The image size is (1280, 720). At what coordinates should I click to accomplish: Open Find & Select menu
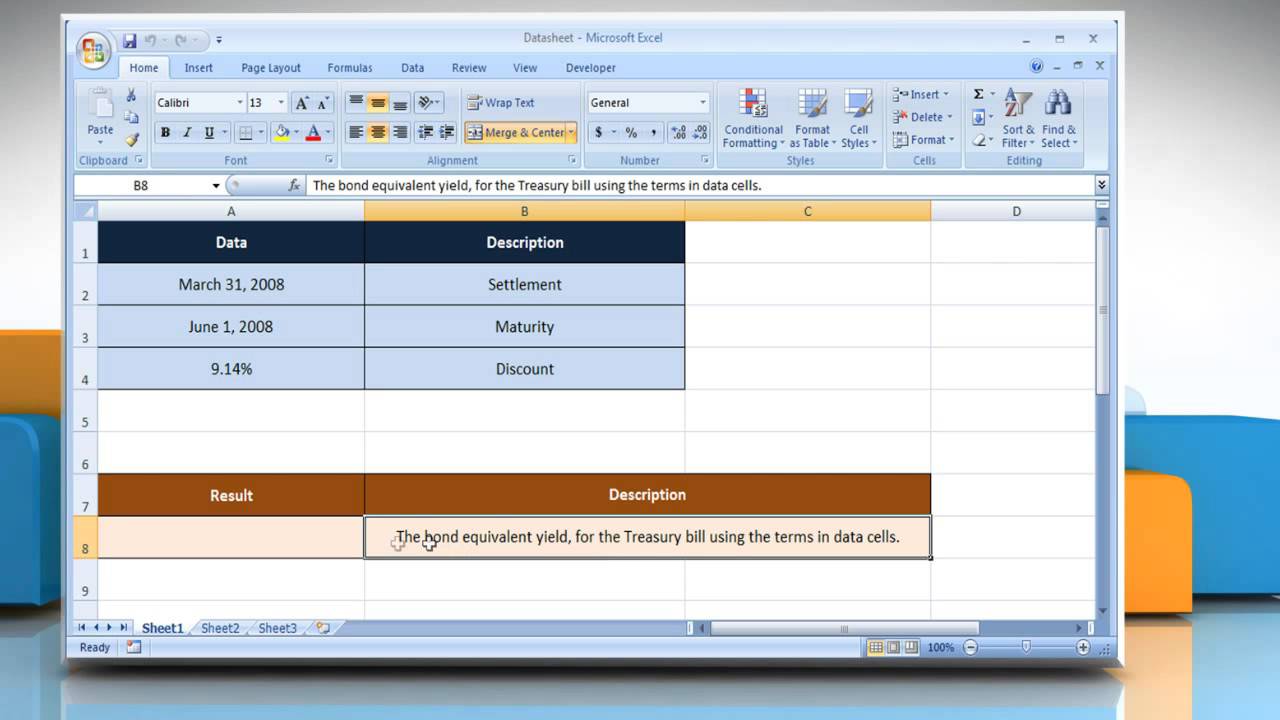pos(1059,119)
